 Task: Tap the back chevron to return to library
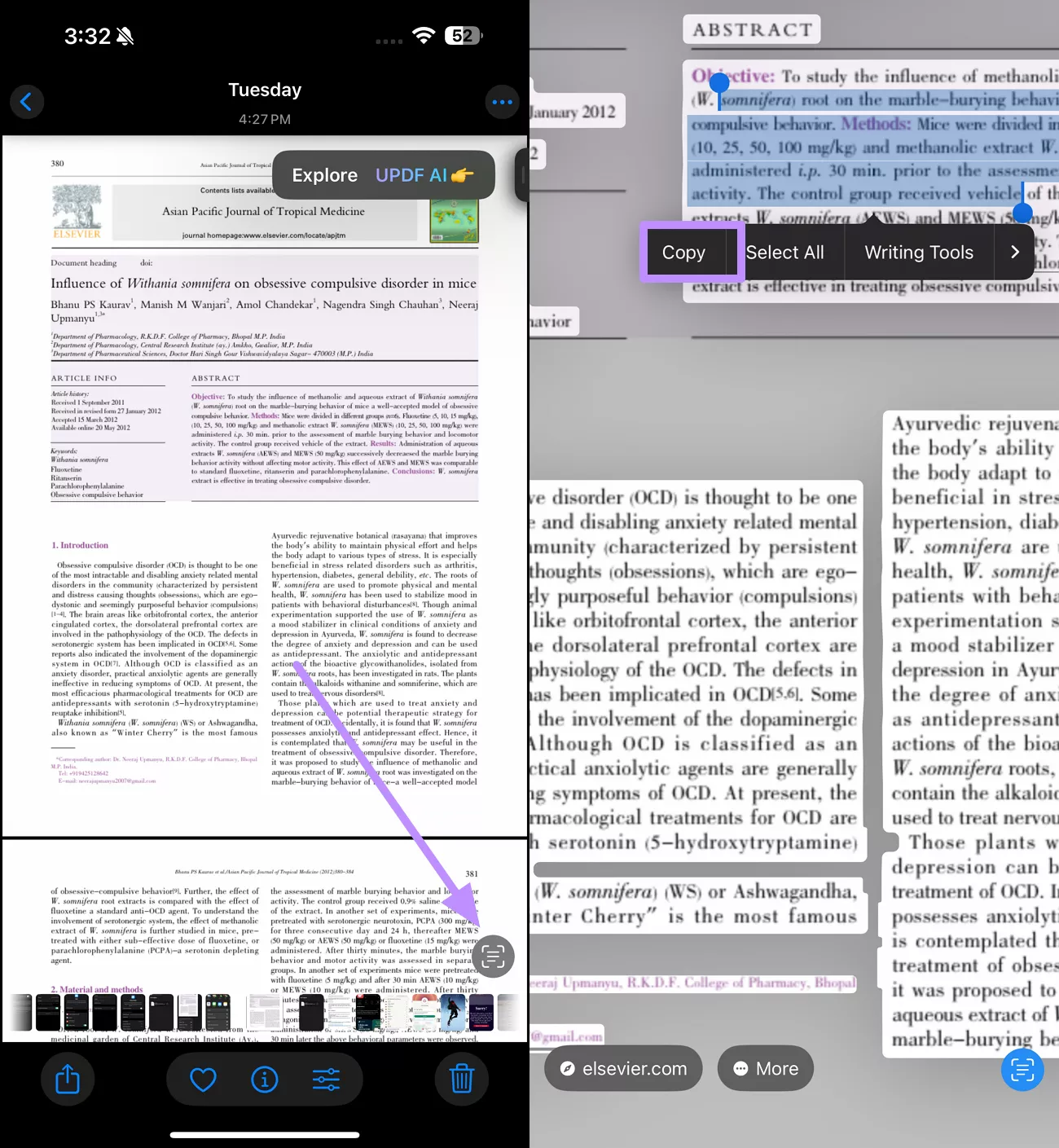(27, 101)
